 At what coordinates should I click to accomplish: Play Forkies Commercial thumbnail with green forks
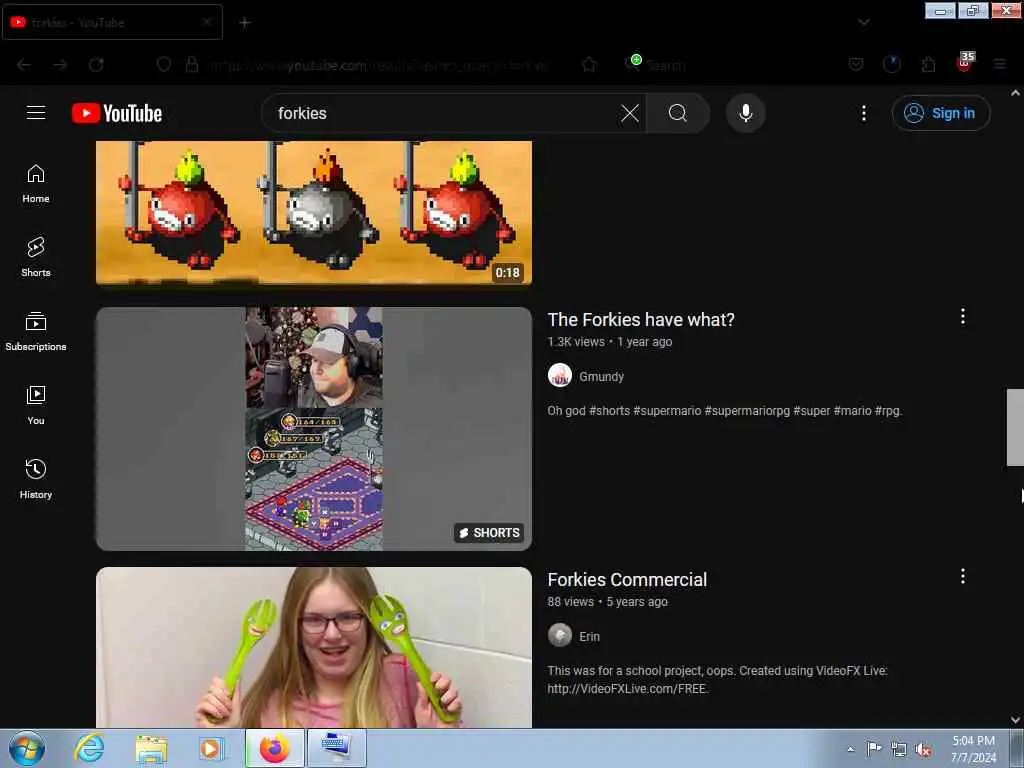click(x=313, y=647)
